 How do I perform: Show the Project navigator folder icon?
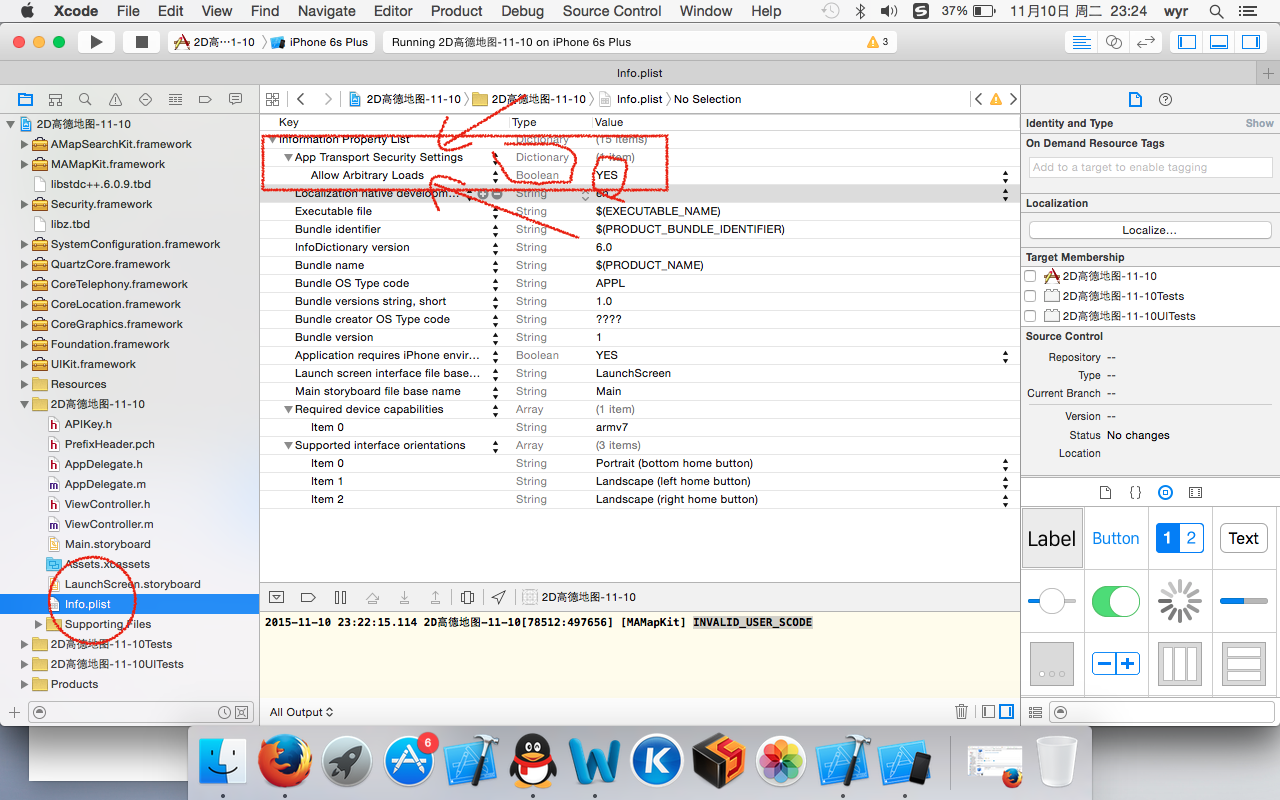pyautogui.click(x=25, y=99)
